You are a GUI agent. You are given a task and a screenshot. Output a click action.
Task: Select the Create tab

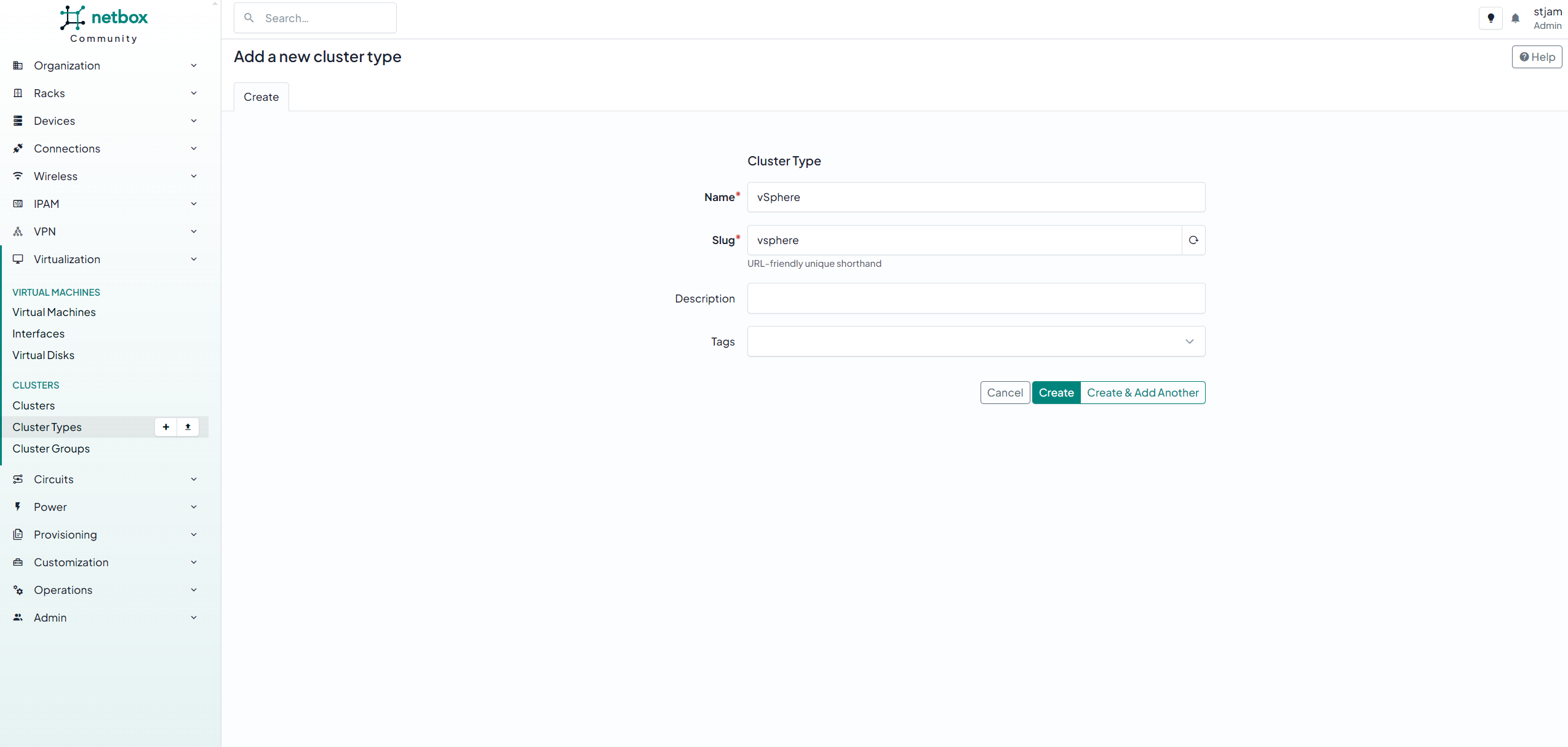click(261, 97)
